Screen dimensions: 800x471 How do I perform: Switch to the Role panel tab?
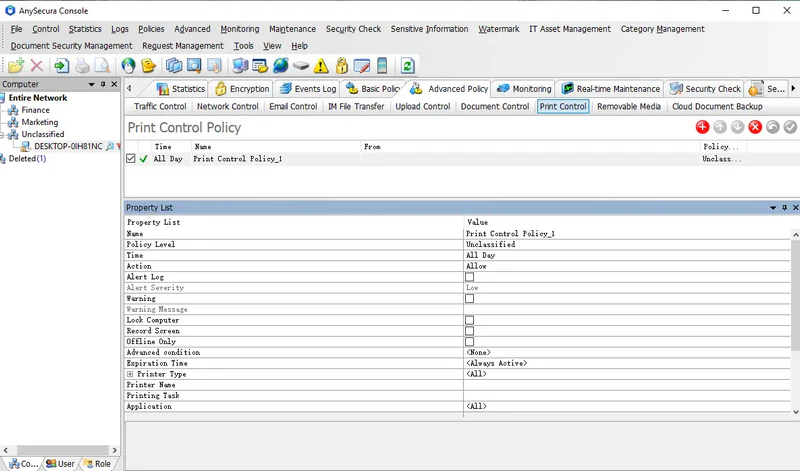coord(96,463)
